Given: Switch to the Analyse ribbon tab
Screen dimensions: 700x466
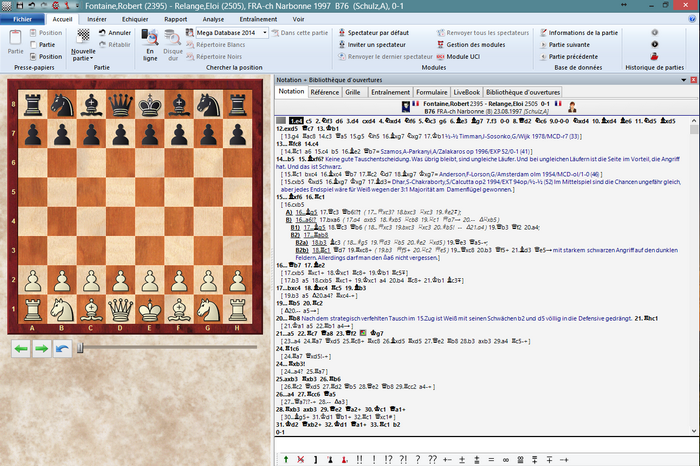Looking at the screenshot, I should (213, 19).
